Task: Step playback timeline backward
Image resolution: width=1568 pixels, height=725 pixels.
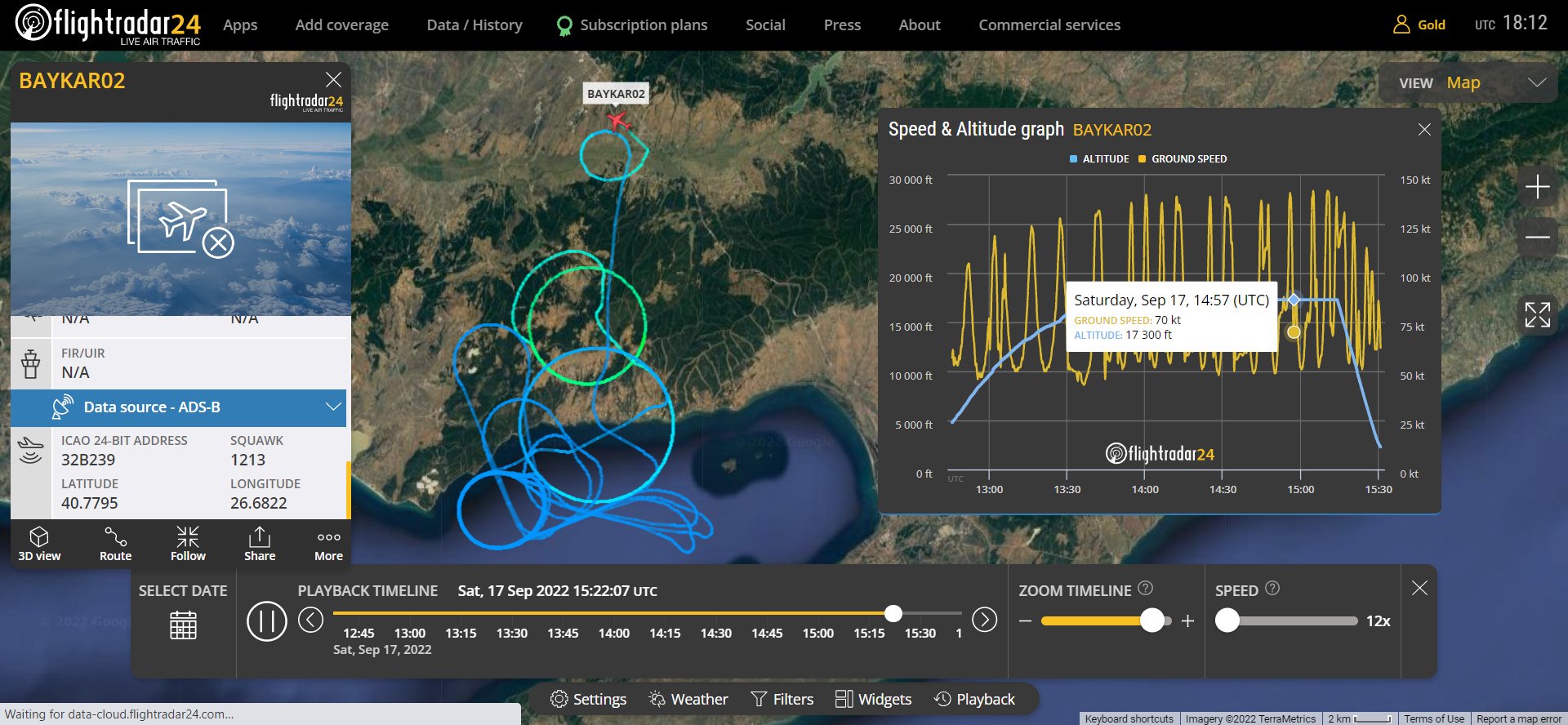Action: [310, 620]
